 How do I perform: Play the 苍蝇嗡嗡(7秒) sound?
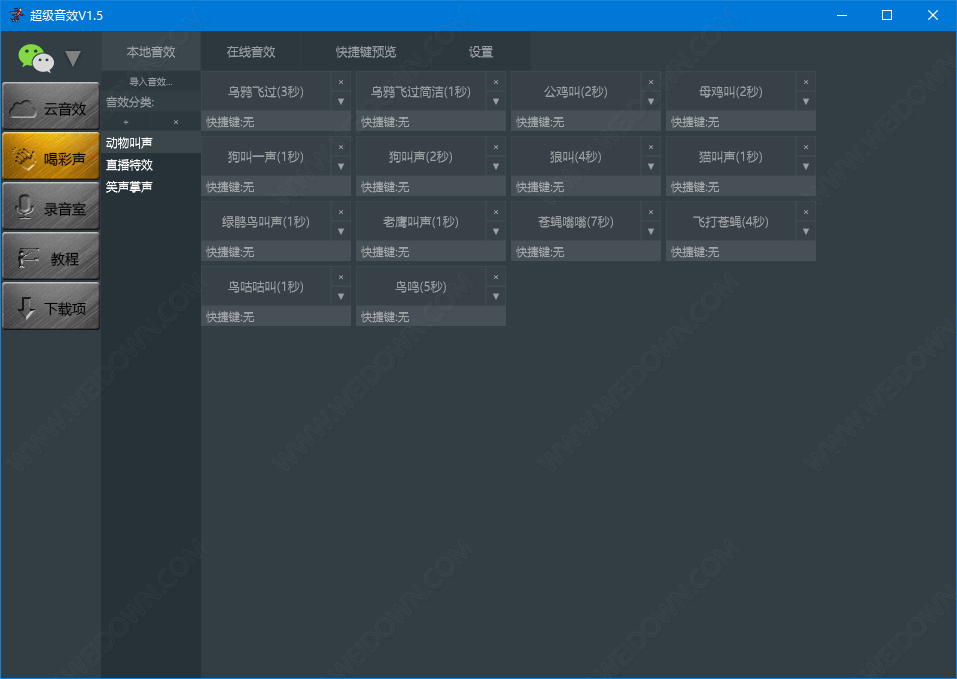tap(576, 221)
